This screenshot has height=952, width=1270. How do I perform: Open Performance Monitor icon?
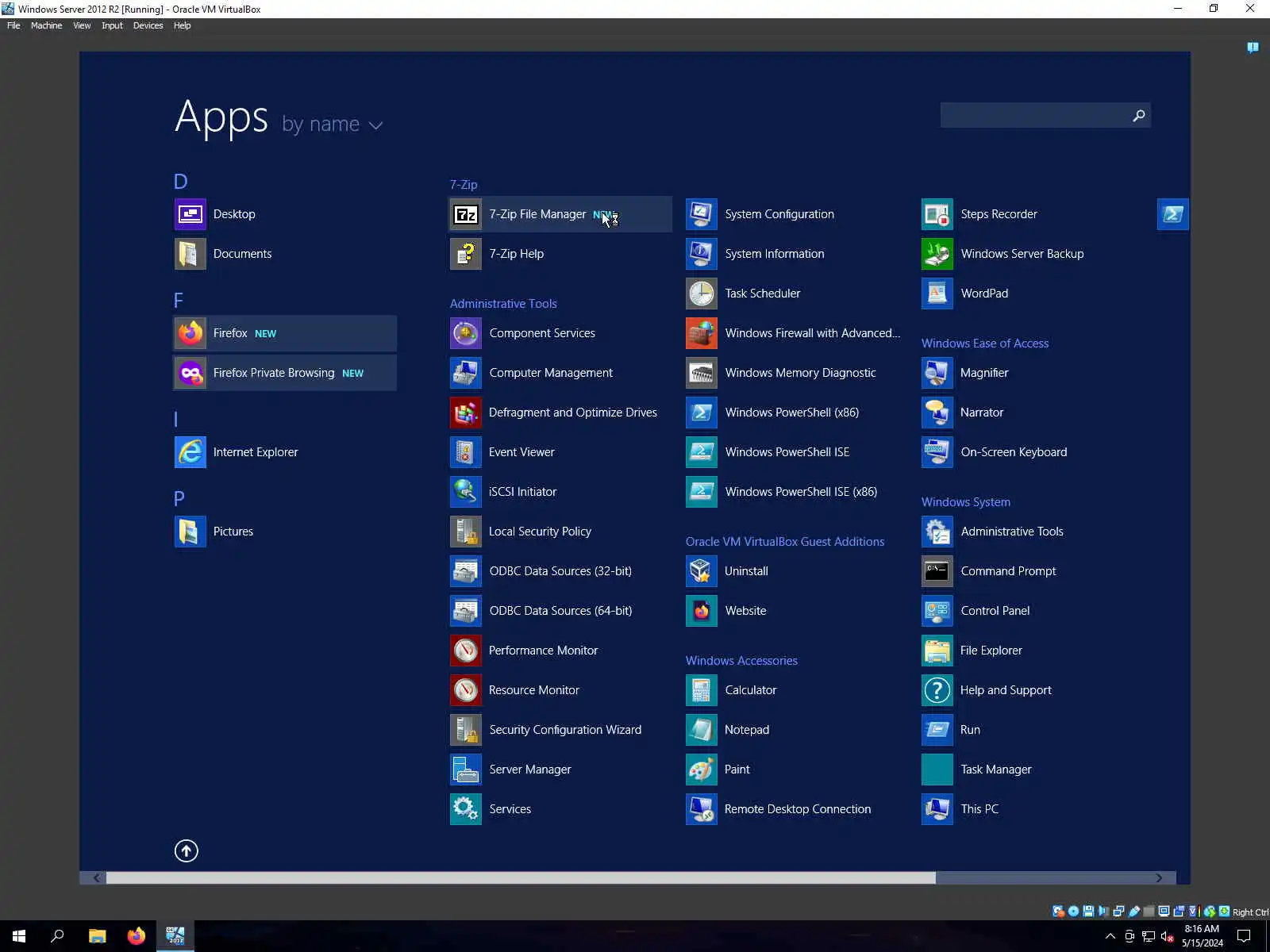[x=466, y=651]
